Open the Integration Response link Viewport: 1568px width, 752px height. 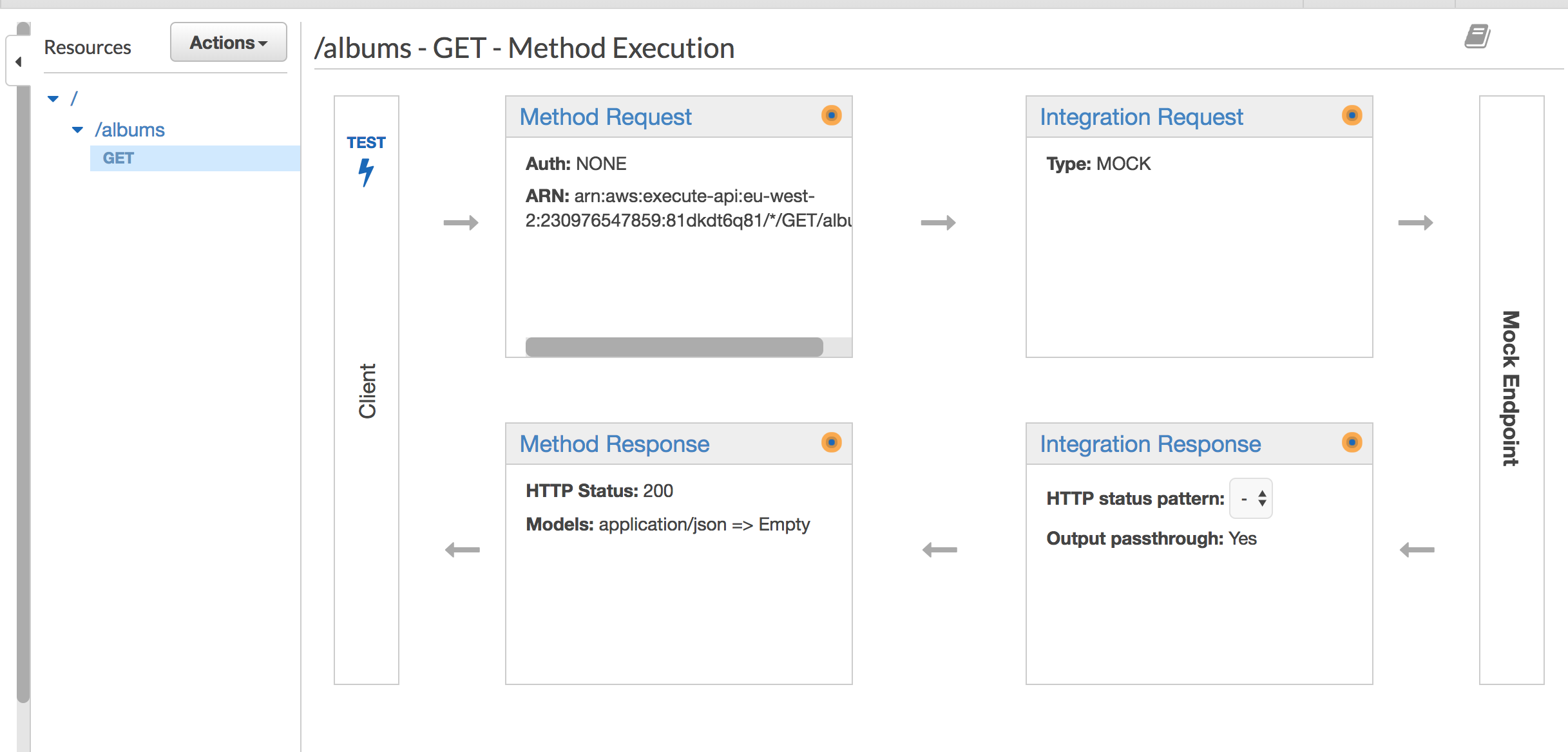[1150, 444]
